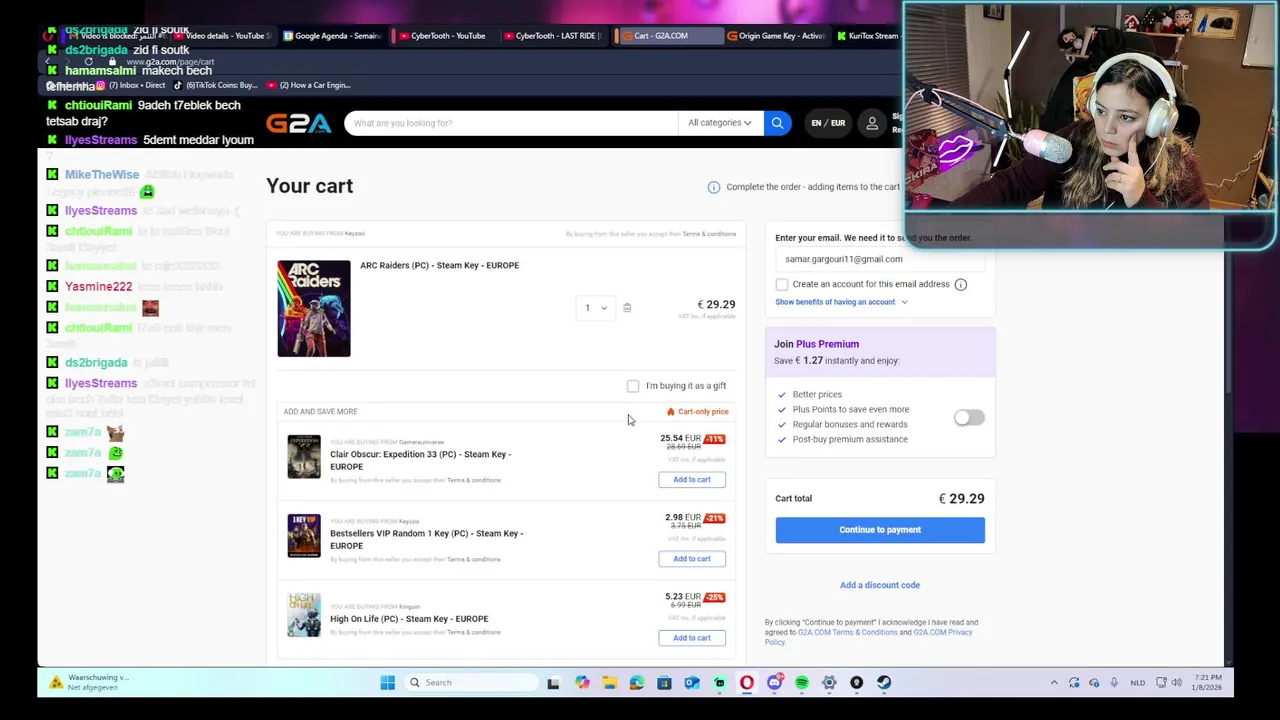
Task: Click the email address input field
Action: (880, 260)
